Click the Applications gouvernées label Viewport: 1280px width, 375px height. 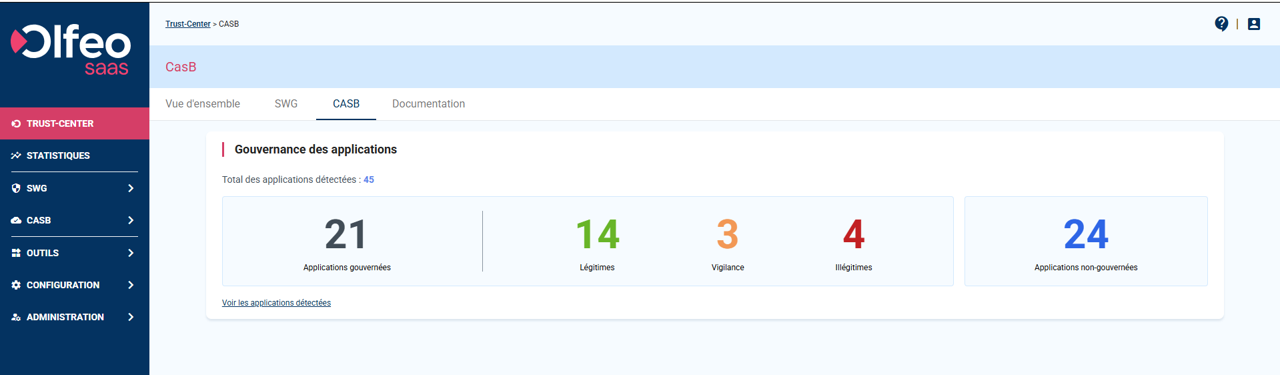pyautogui.click(x=347, y=267)
